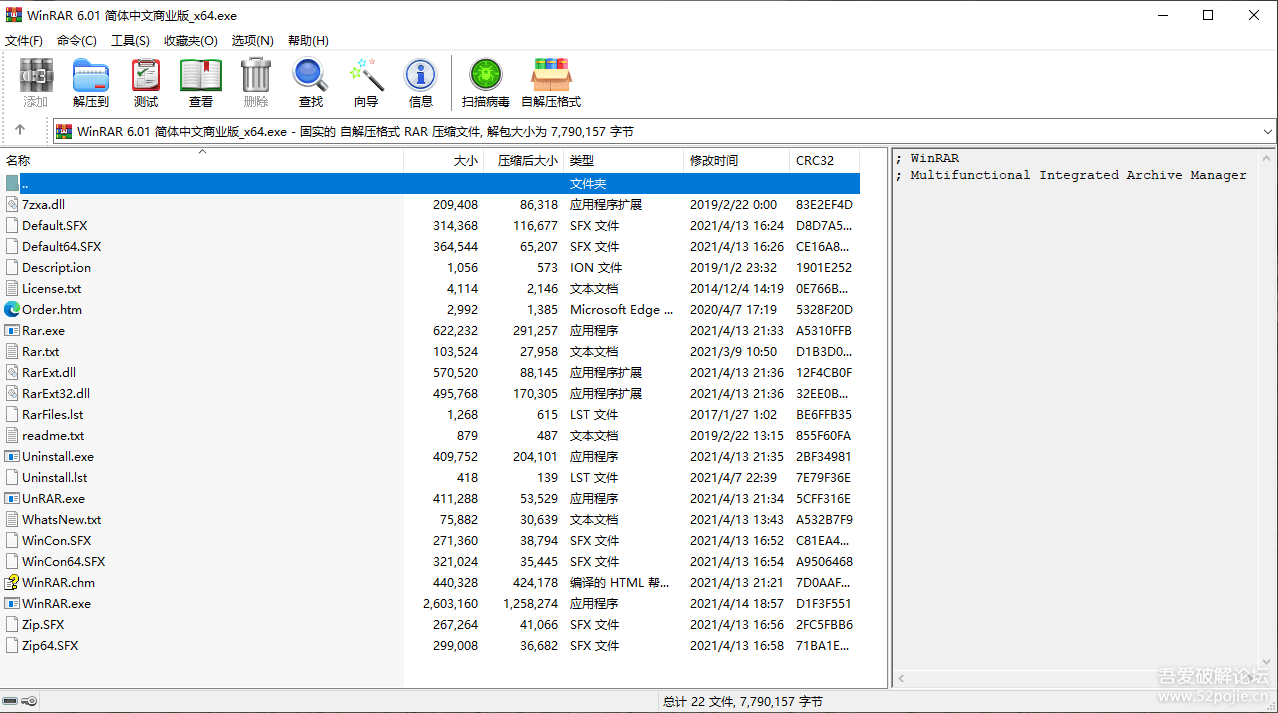Click the 删除 (Delete) trash icon
This screenshot has height=713, width=1278.
(256, 76)
